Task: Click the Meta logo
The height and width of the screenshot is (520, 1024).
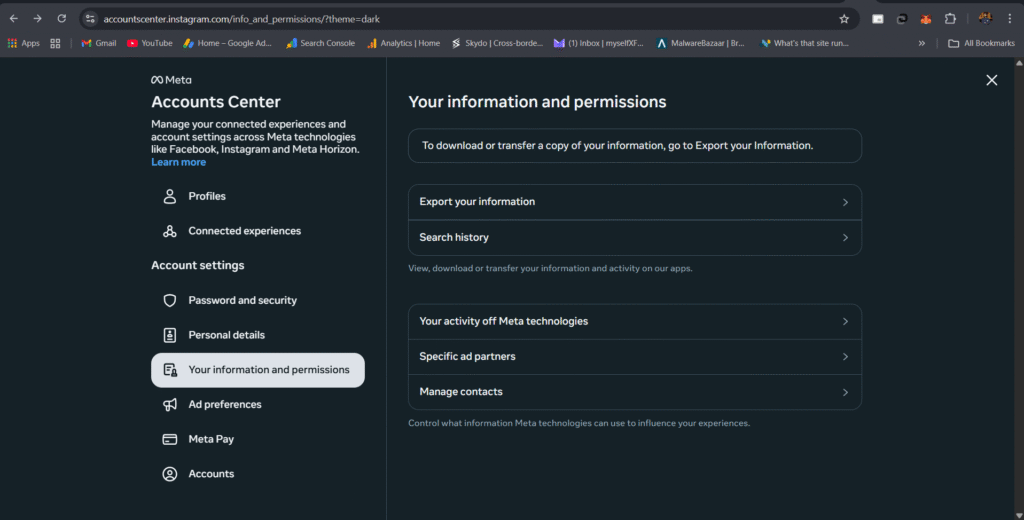Action: [171, 80]
